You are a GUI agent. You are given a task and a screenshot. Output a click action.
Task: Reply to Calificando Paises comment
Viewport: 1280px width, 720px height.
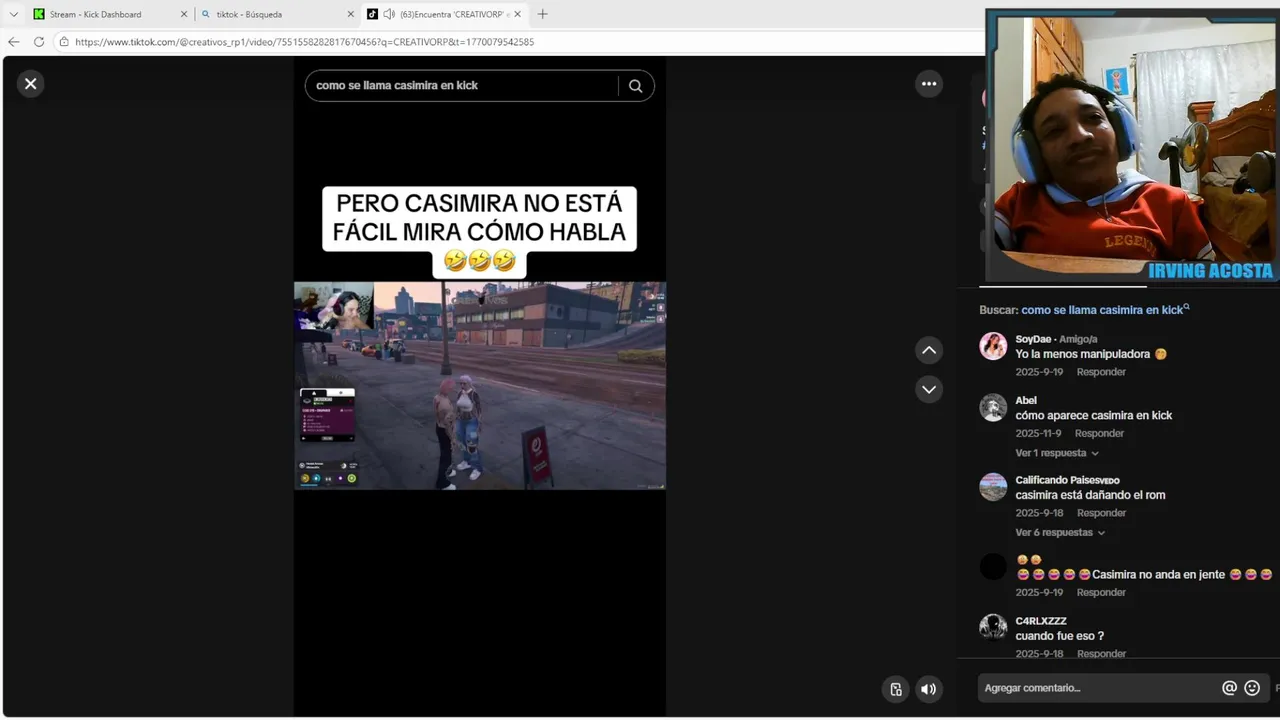[x=1101, y=513]
